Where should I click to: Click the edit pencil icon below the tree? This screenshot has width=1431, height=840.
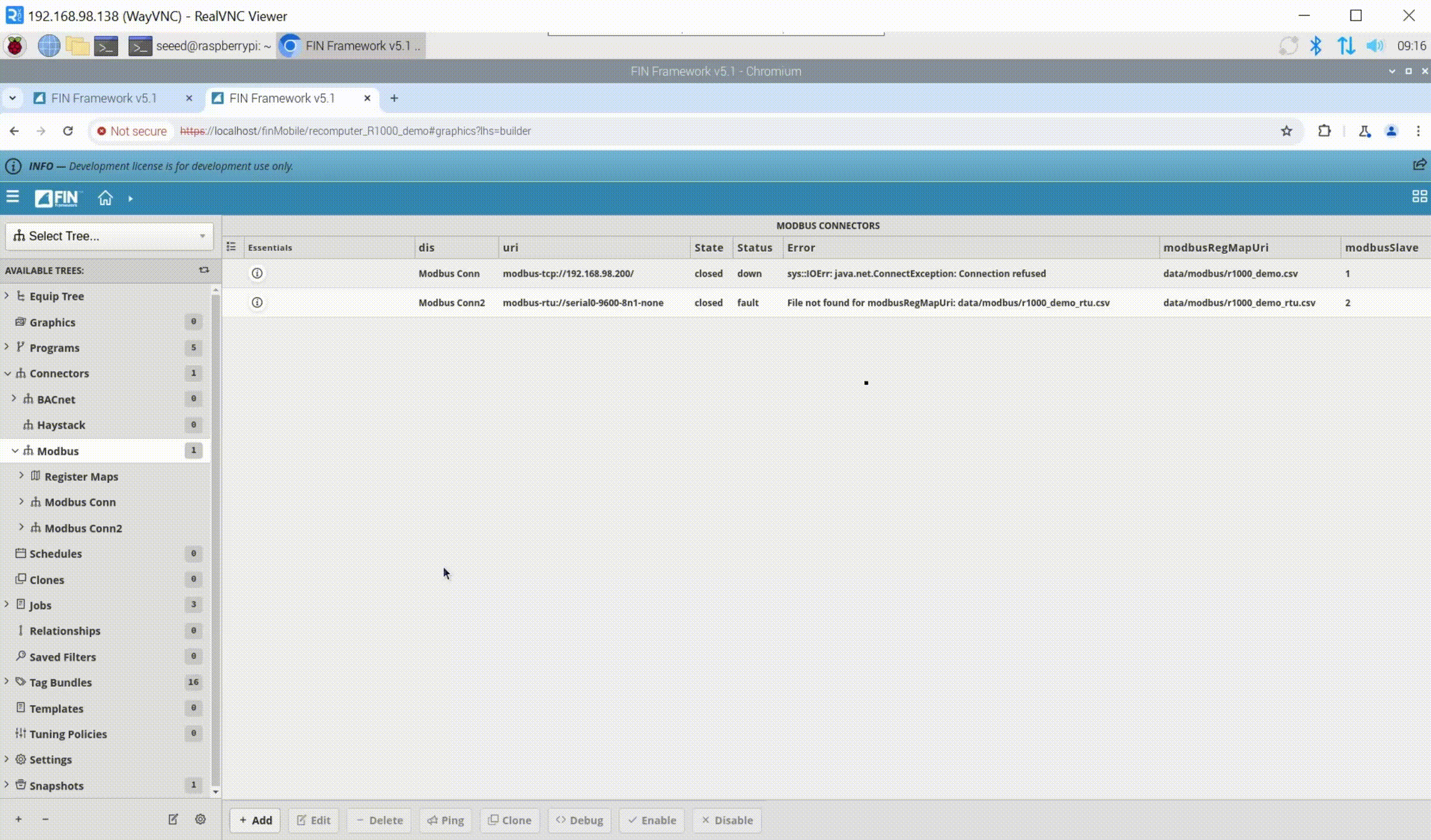click(x=173, y=819)
